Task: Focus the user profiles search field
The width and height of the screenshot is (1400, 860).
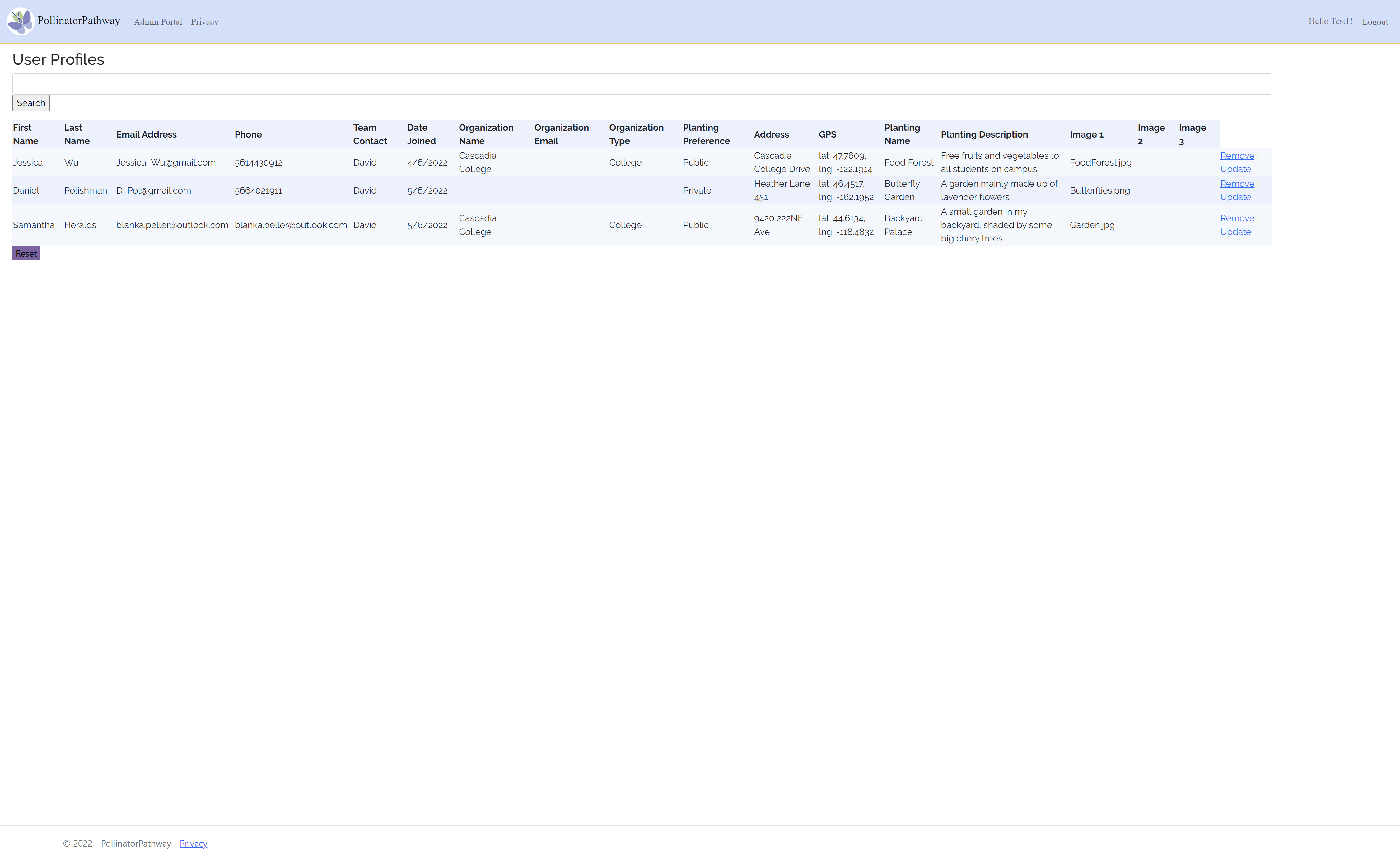Action: (x=642, y=84)
